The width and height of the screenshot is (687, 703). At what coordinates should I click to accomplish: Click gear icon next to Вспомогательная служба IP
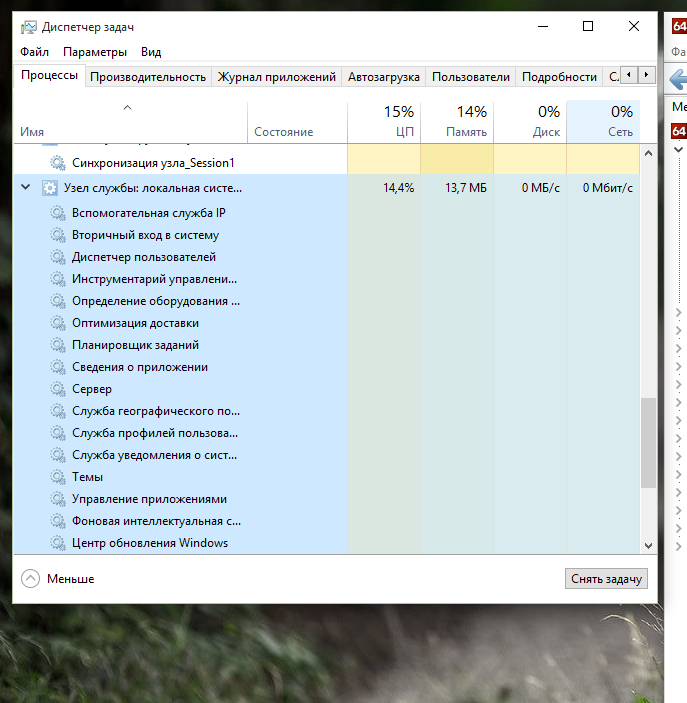[x=58, y=213]
